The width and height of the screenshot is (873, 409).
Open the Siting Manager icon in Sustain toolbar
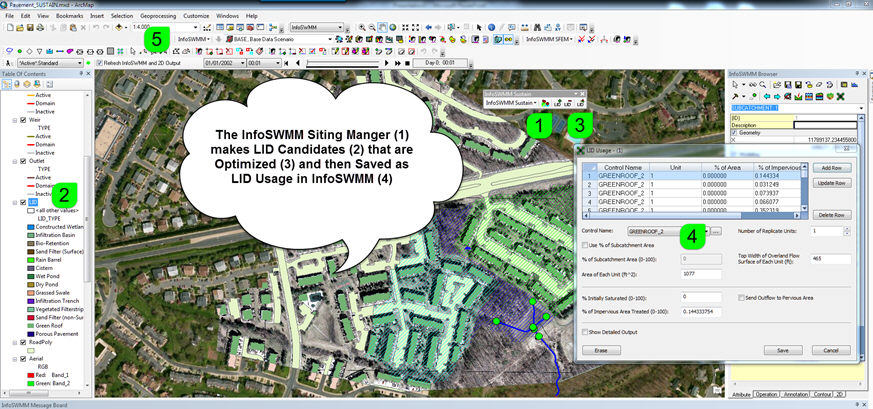pyautogui.click(x=545, y=104)
